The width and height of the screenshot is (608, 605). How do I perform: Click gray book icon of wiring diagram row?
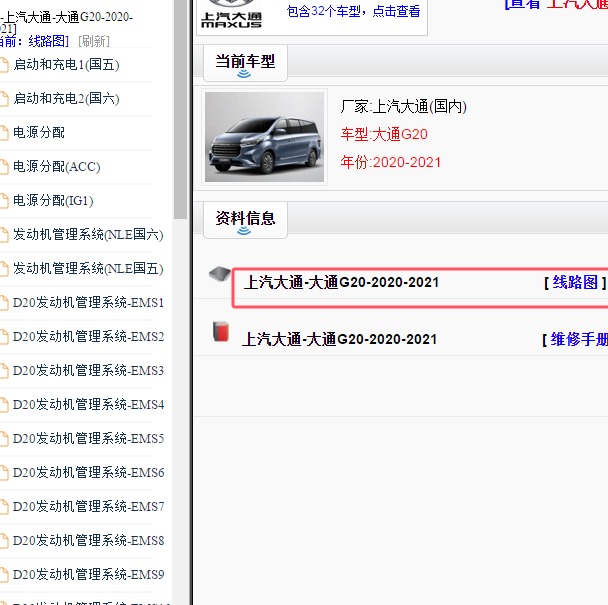[220, 274]
